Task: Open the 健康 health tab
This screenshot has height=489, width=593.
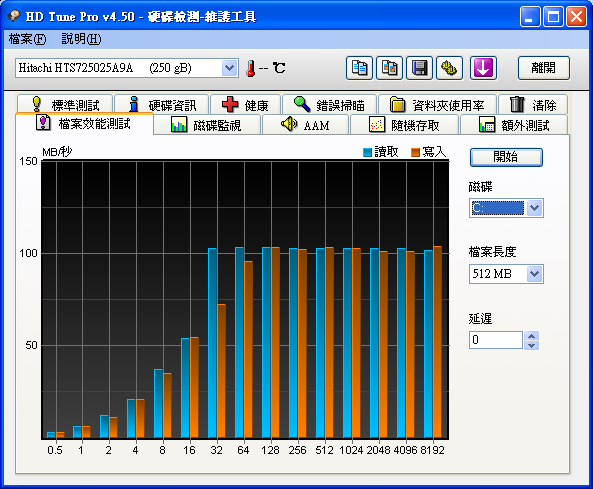Action: tap(245, 104)
